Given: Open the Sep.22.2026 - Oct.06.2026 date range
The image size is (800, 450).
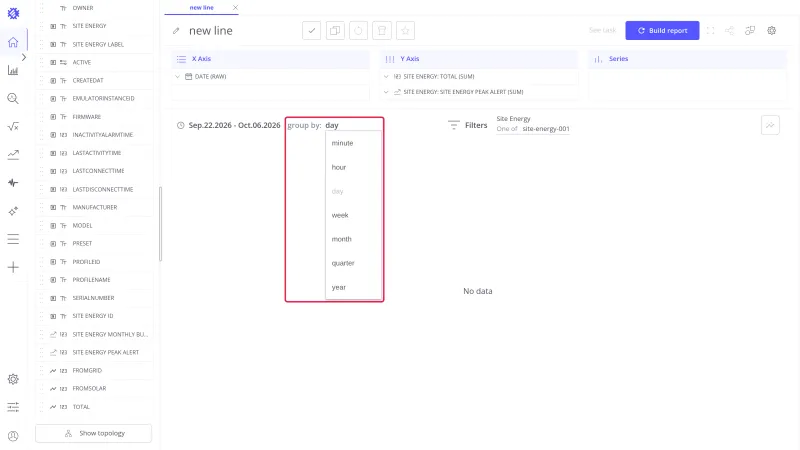Looking at the screenshot, I should coord(234,125).
